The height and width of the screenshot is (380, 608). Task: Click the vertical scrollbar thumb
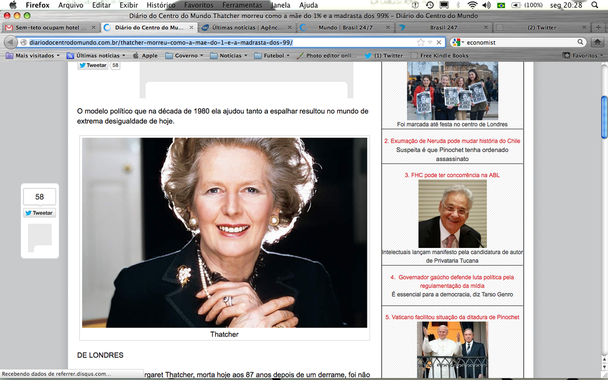pyautogui.click(x=604, y=117)
